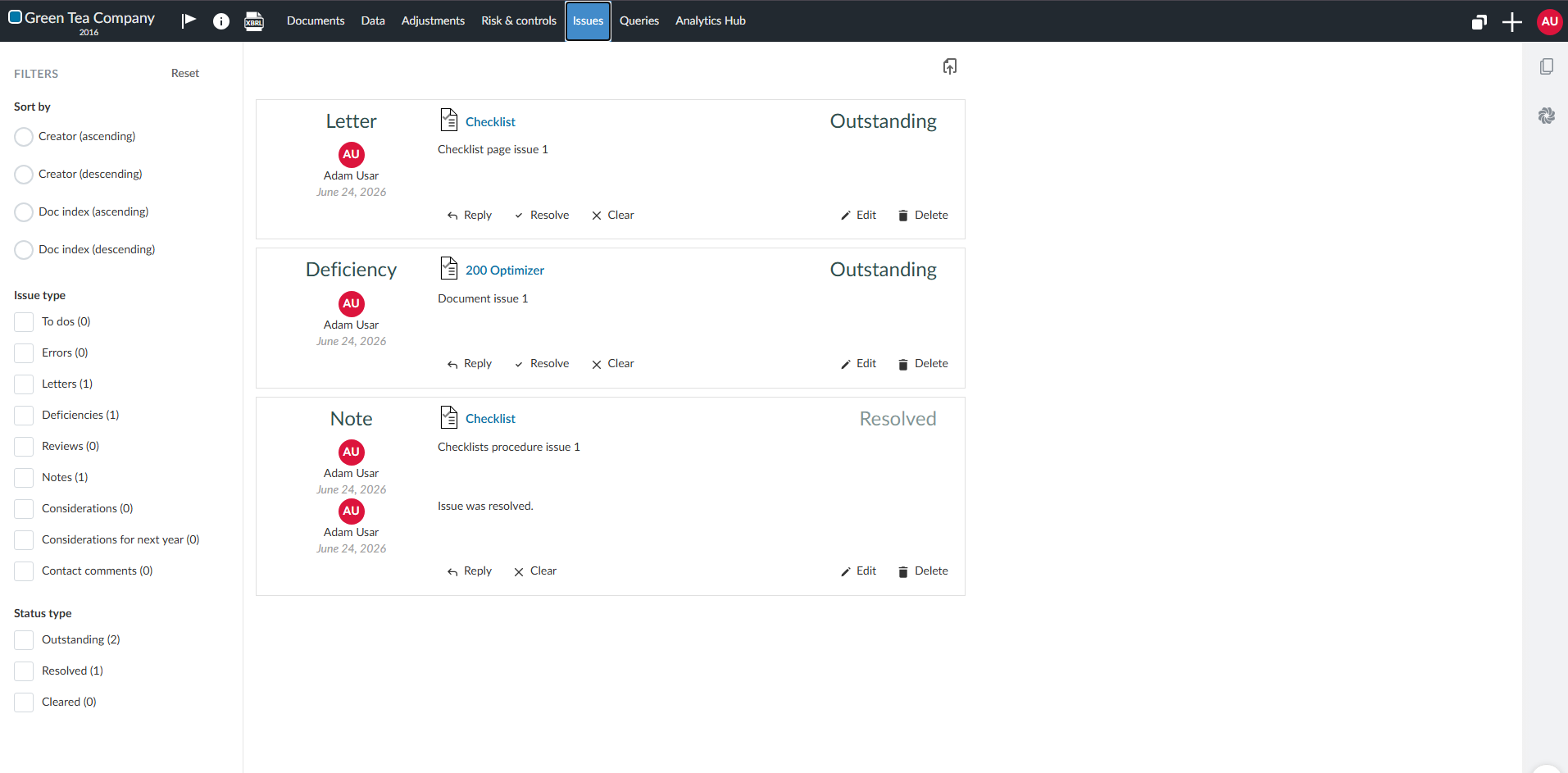Select Creator (ascending) sort option
This screenshot has width=1568, height=773.
point(24,137)
